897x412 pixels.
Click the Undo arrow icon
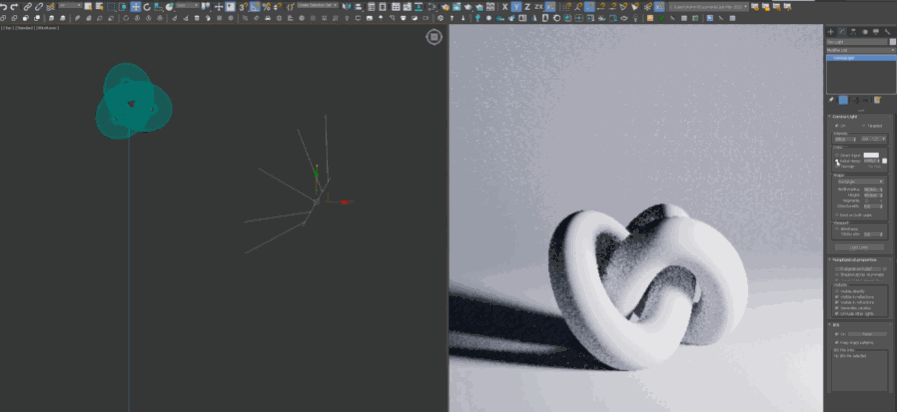pyautogui.click(x=4, y=7)
